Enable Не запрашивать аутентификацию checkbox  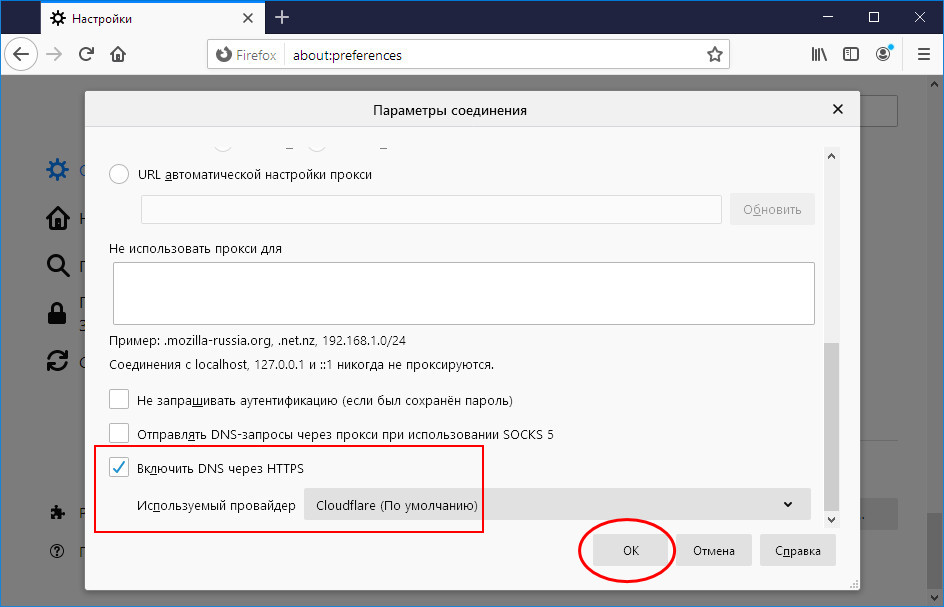119,399
